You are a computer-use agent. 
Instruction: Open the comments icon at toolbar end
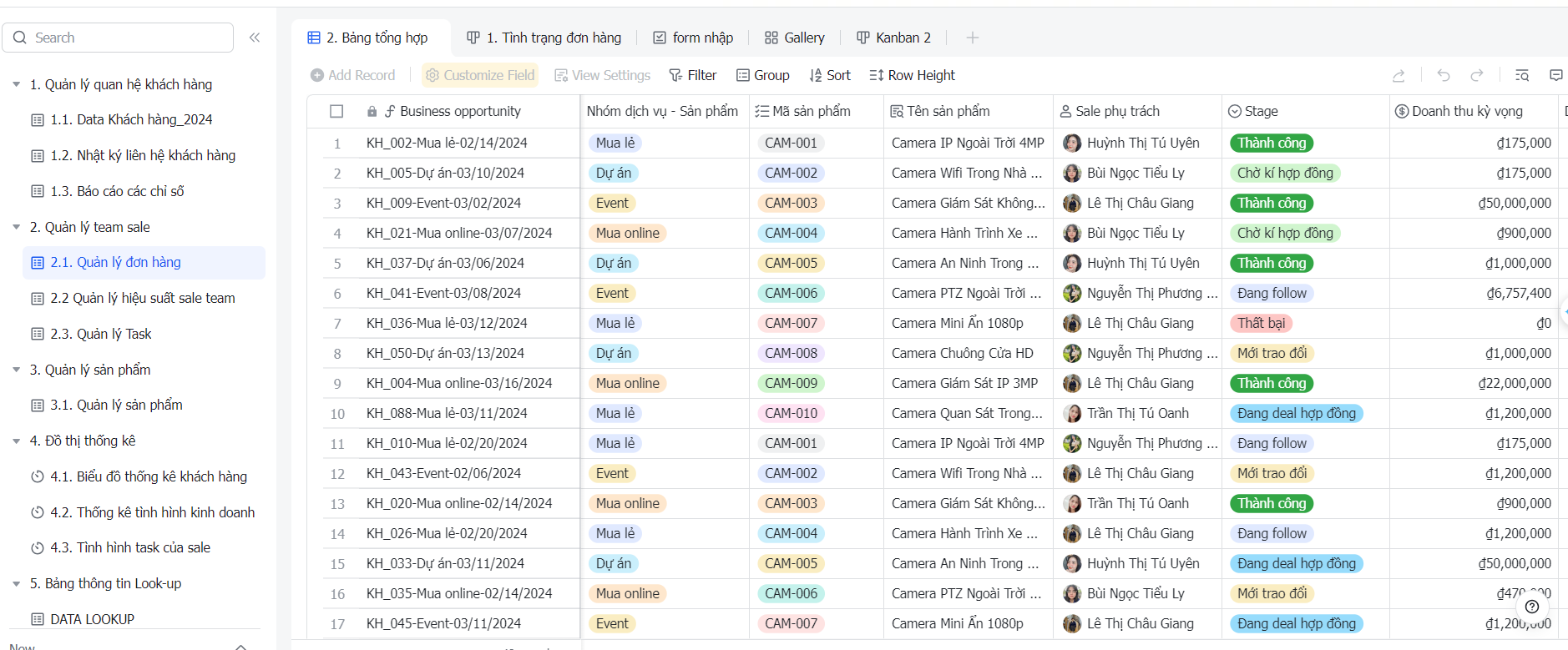(1555, 75)
